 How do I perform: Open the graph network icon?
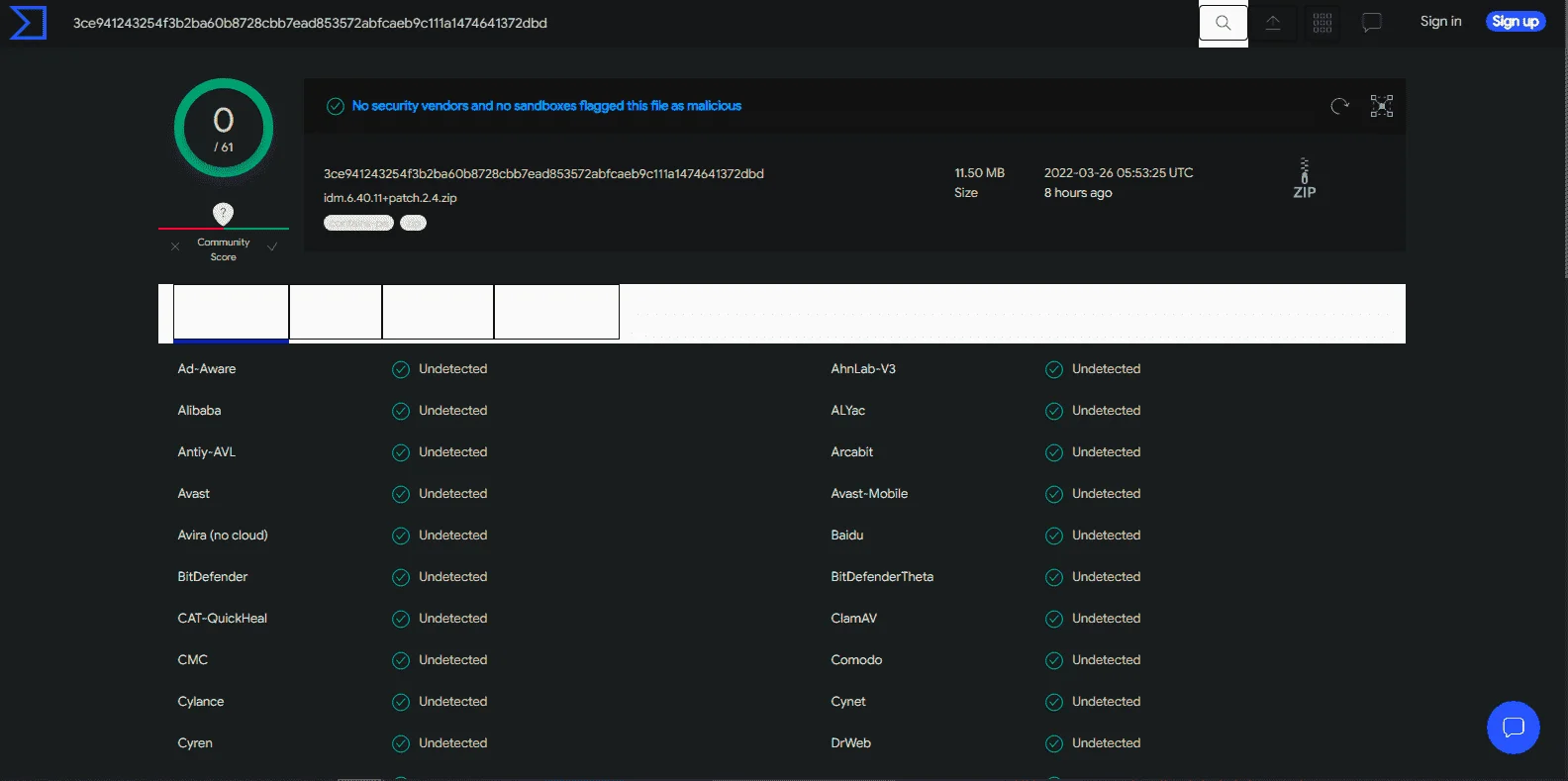(1382, 106)
